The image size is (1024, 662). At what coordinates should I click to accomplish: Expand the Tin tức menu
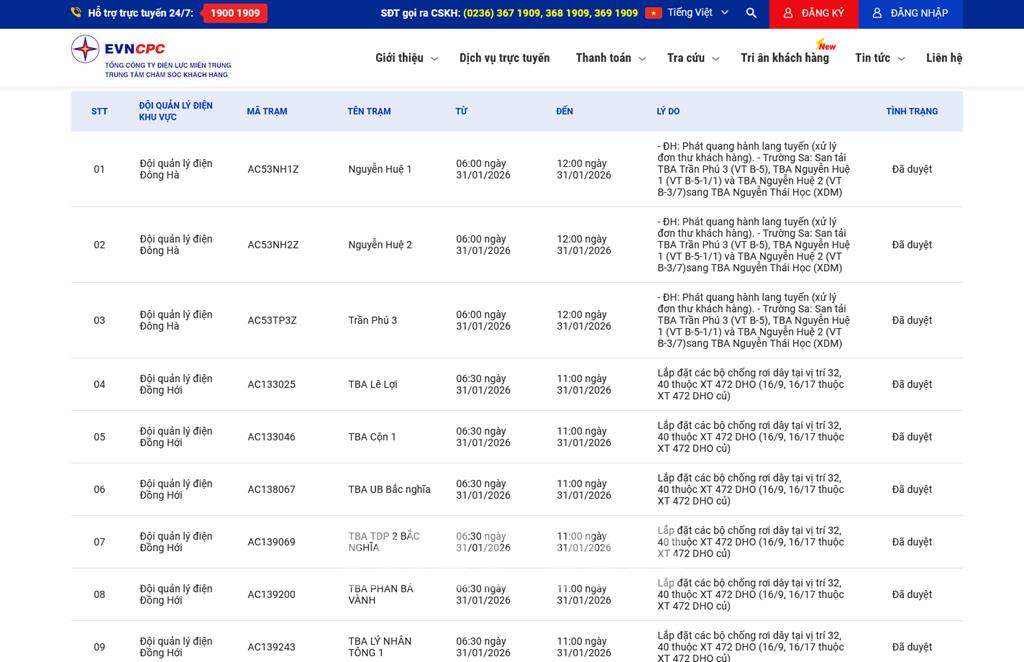(x=879, y=58)
